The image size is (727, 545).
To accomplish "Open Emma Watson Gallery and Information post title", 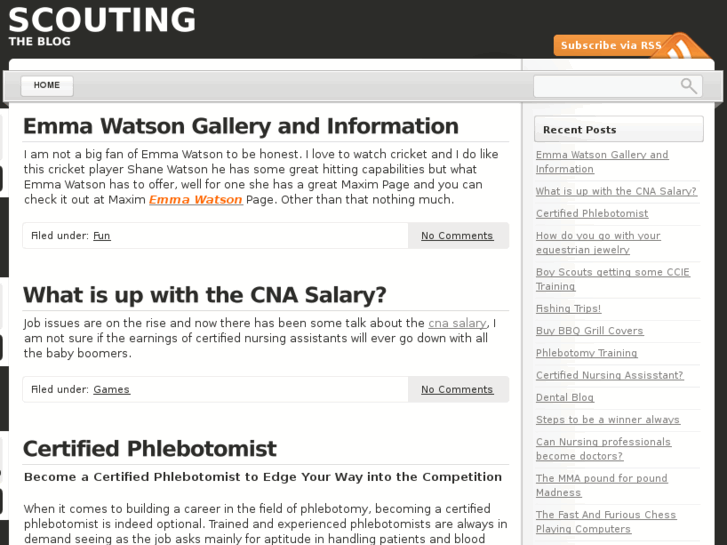I will pos(240,126).
